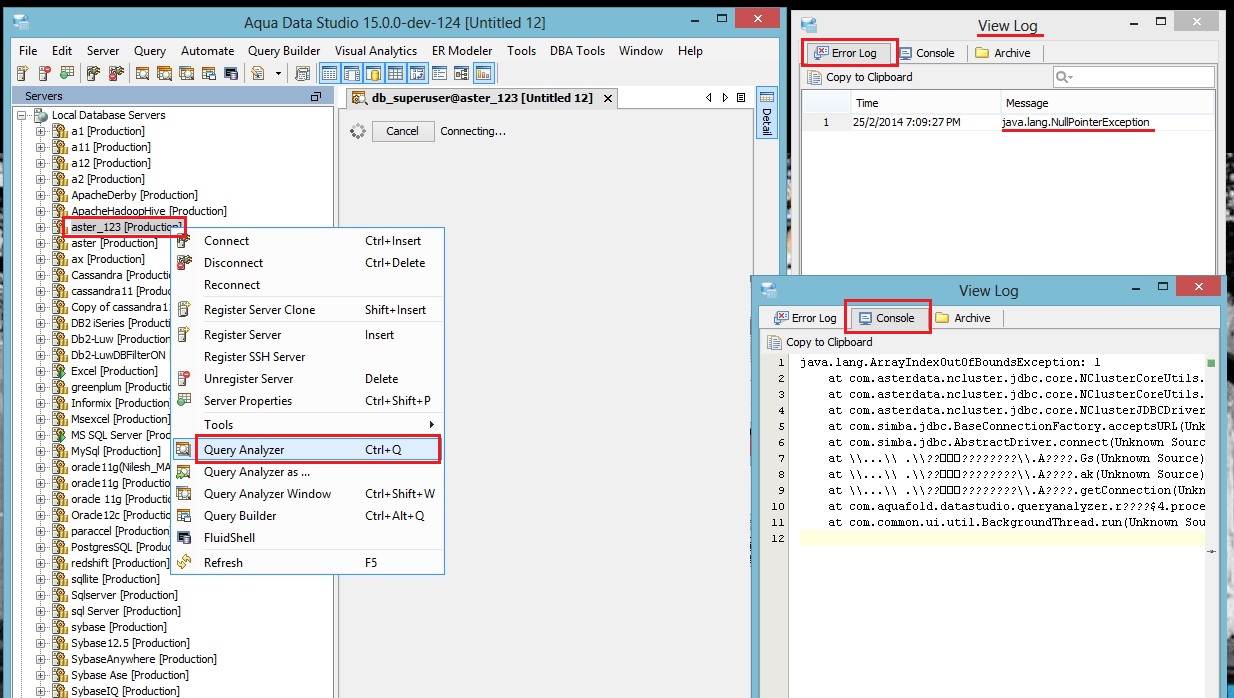Choose Unregister Server in context menu

click(307, 379)
